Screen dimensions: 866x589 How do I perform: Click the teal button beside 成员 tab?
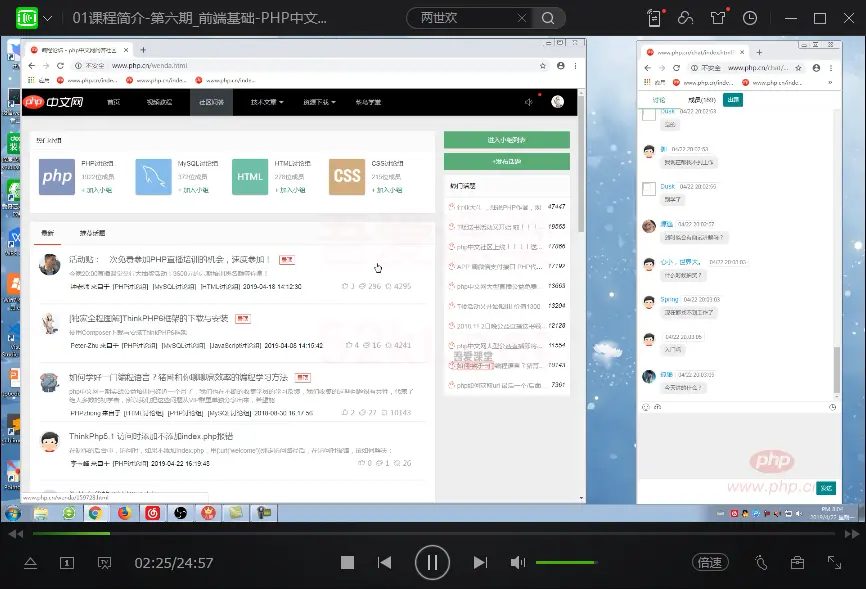coord(733,100)
